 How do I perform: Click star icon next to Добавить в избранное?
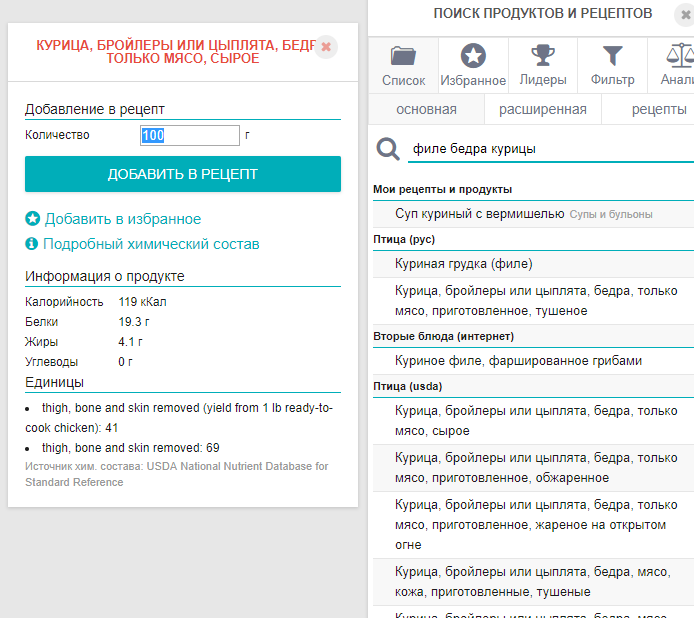(32, 219)
